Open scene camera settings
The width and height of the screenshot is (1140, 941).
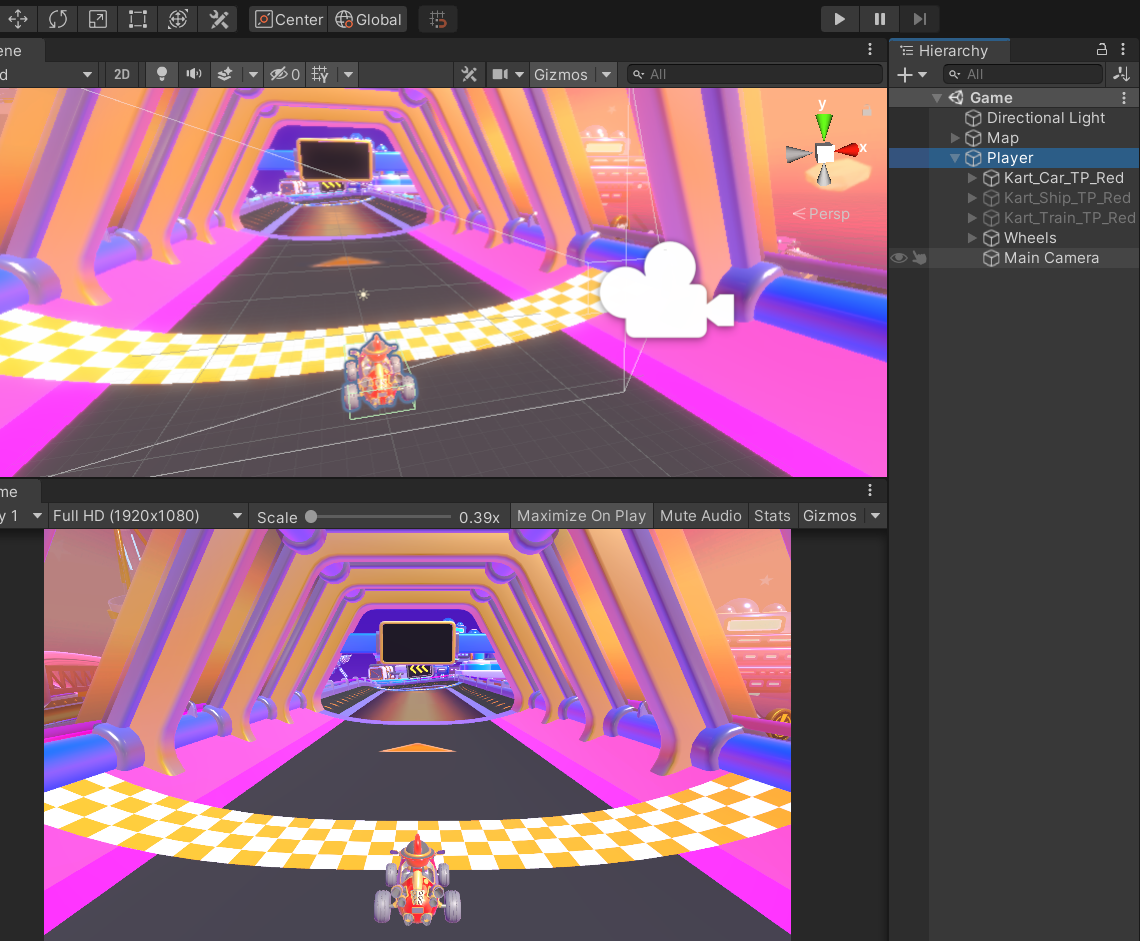pos(500,74)
